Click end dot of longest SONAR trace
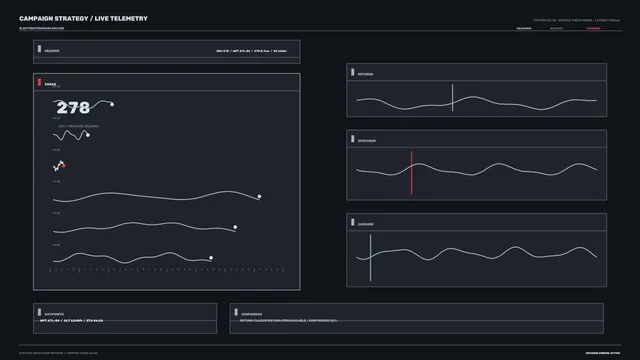This screenshot has height=360, width=640. click(x=259, y=196)
